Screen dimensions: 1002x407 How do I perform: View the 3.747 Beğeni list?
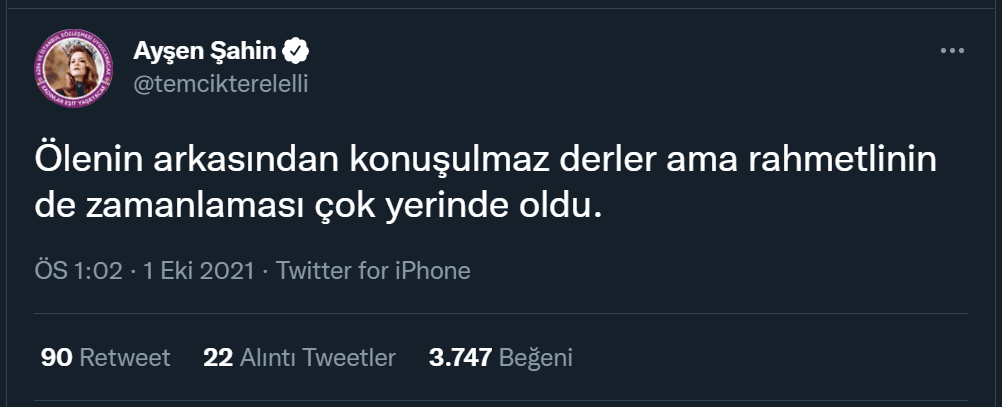[x=500, y=357]
